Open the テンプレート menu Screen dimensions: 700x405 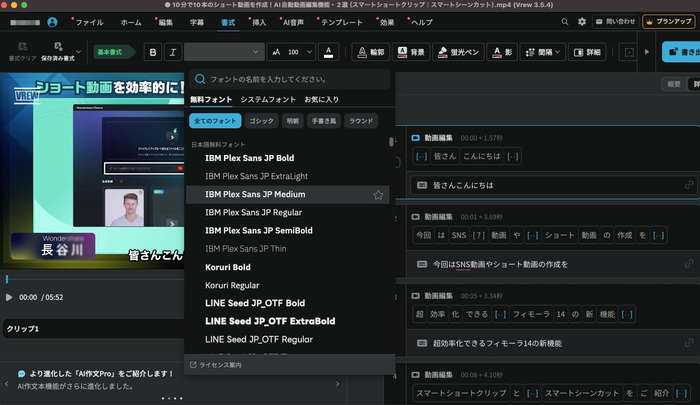pyautogui.click(x=342, y=22)
